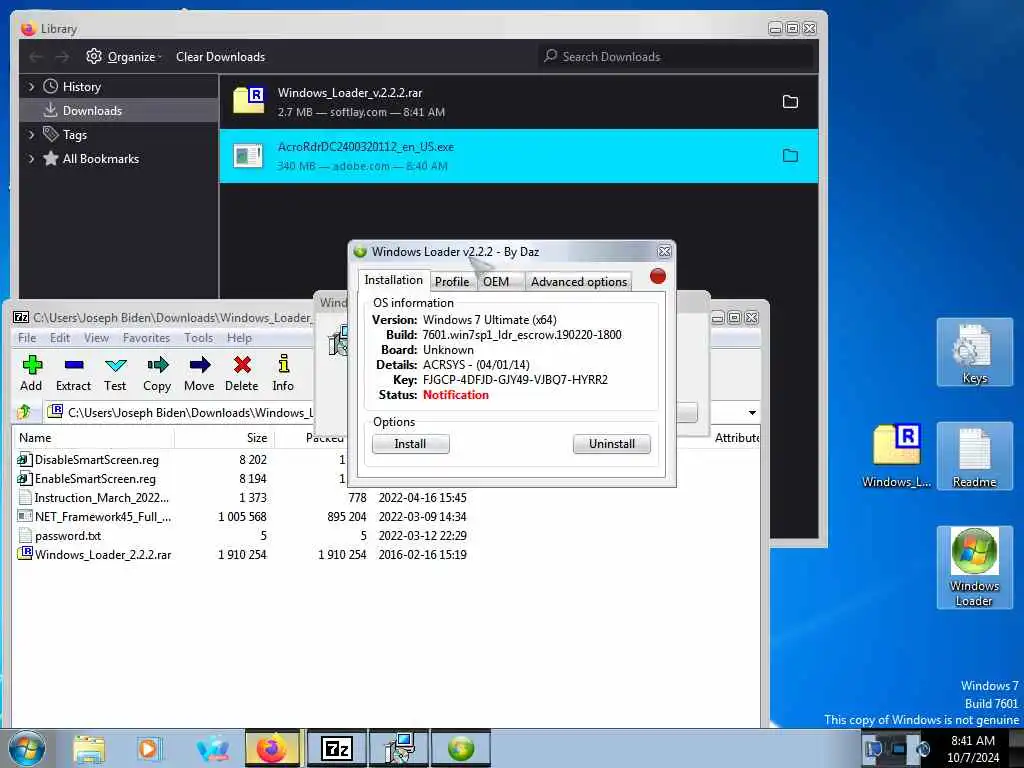Click the product key text in Loader
The height and width of the screenshot is (768, 1024).
pos(515,379)
